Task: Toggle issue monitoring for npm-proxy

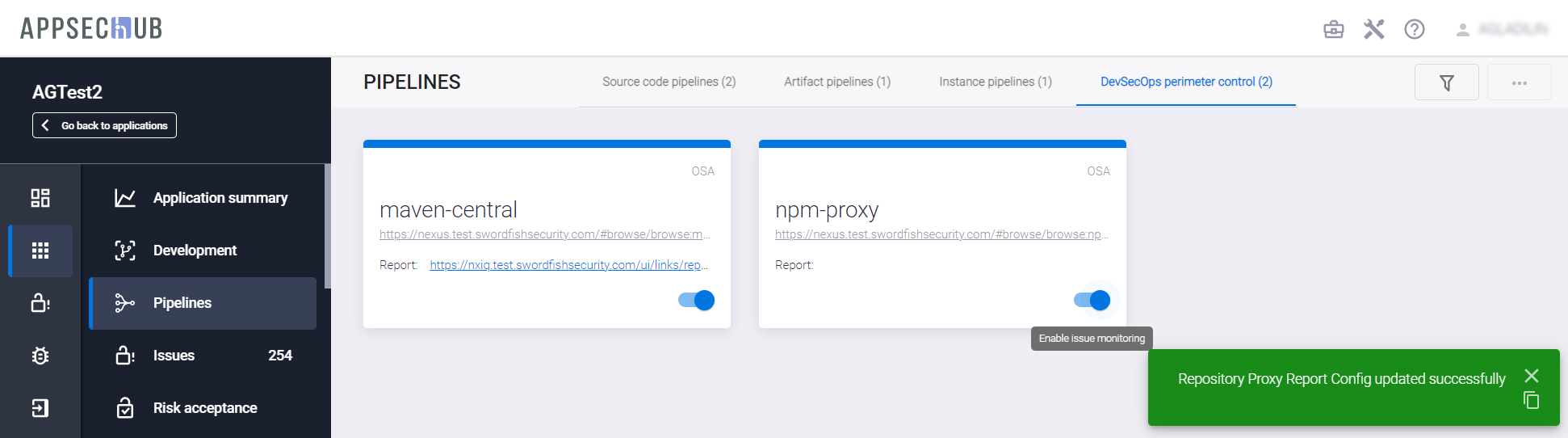Action: [x=1092, y=301]
